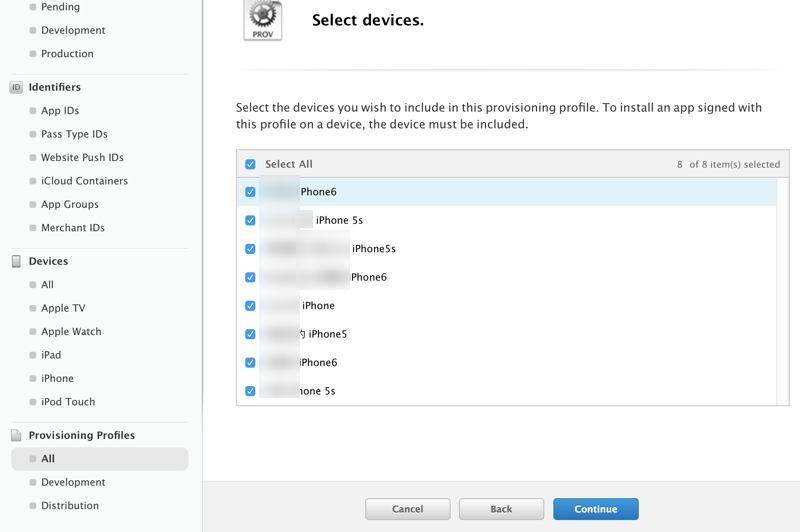
Task: Go to iCloud Containers
Action: coord(84,181)
